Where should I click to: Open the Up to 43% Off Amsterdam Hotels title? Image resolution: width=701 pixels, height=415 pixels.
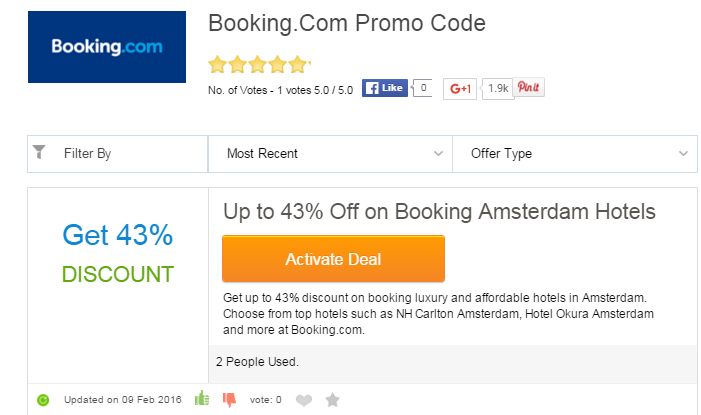439,212
